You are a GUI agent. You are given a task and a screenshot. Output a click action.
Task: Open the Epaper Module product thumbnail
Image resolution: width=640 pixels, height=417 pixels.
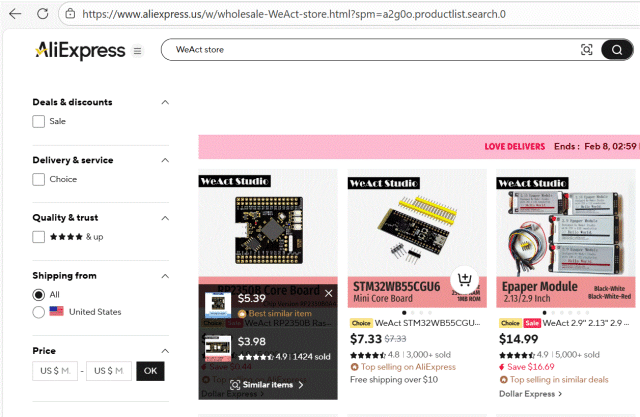click(x=566, y=238)
